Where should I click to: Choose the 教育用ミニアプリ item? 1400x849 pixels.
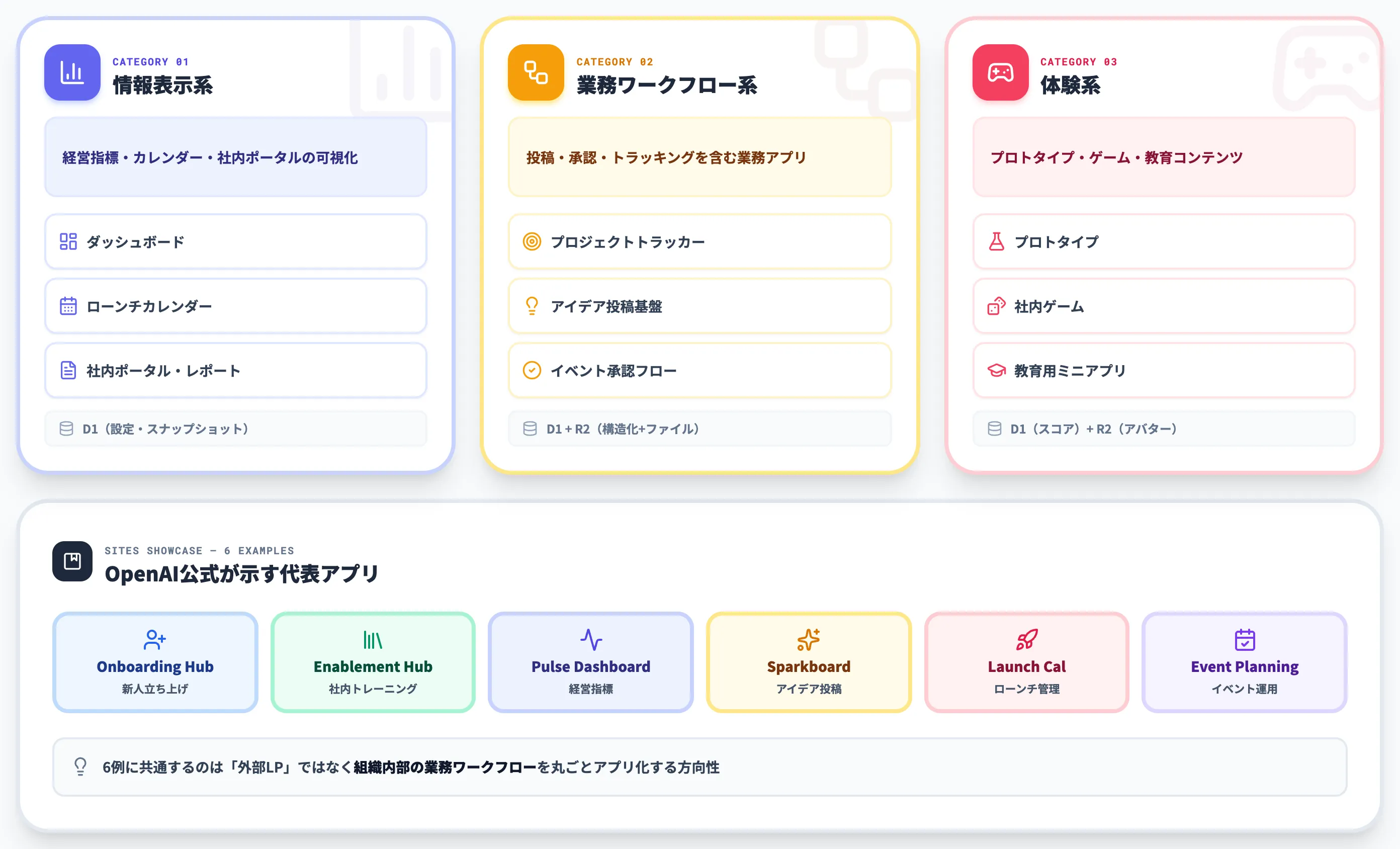point(1164,371)
